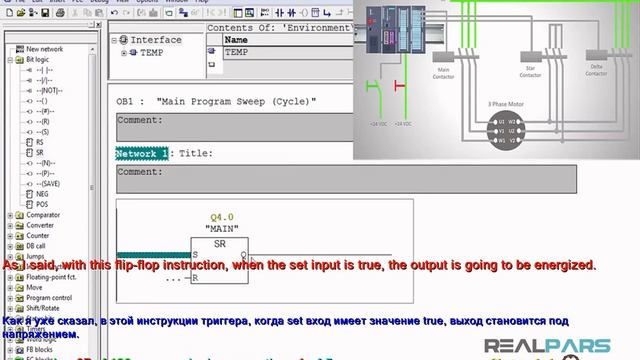Screen dimensions: 640x360
Task: Select Interface in the declaration tree
Action: (156, 40)
